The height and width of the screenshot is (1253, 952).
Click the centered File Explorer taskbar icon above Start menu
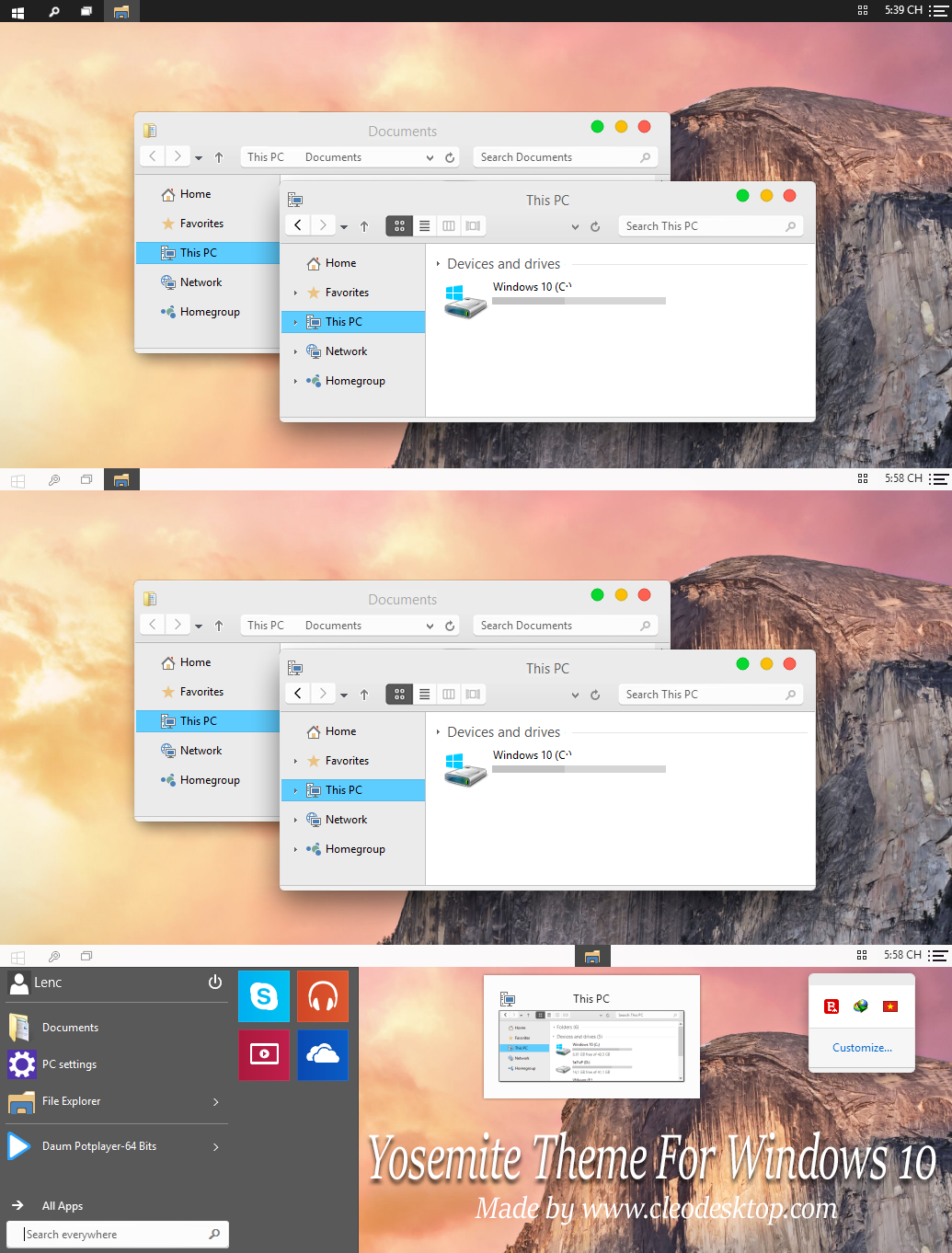coord(592,956)
